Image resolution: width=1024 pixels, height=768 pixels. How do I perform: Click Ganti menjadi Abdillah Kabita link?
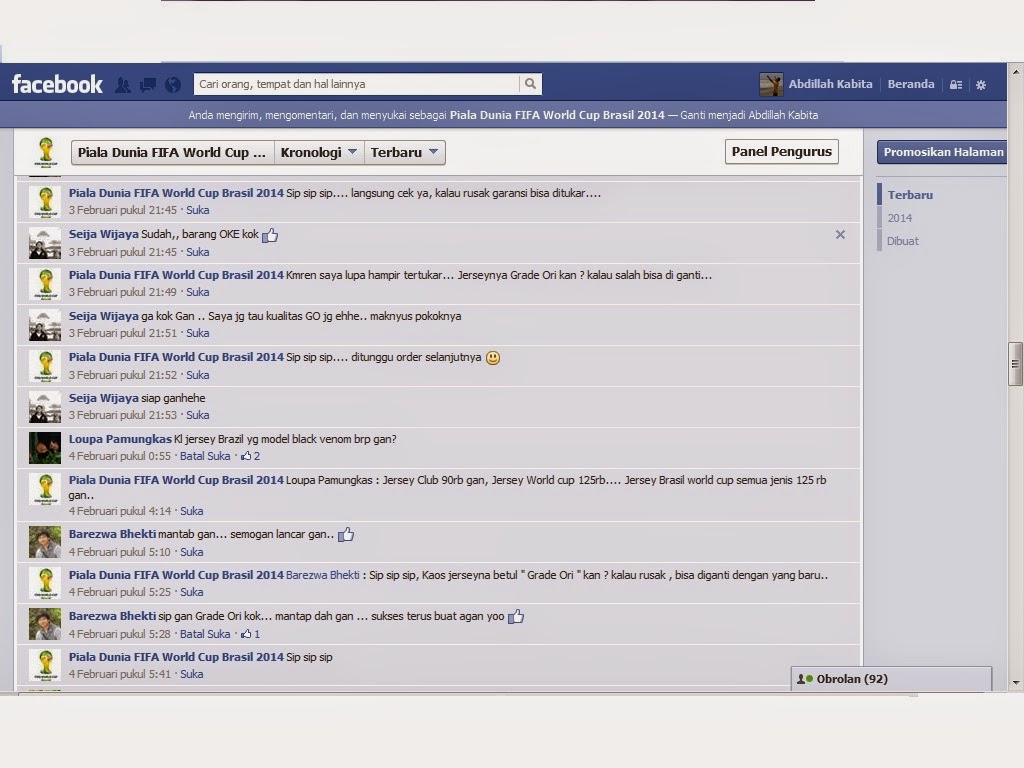click(749, 115)
